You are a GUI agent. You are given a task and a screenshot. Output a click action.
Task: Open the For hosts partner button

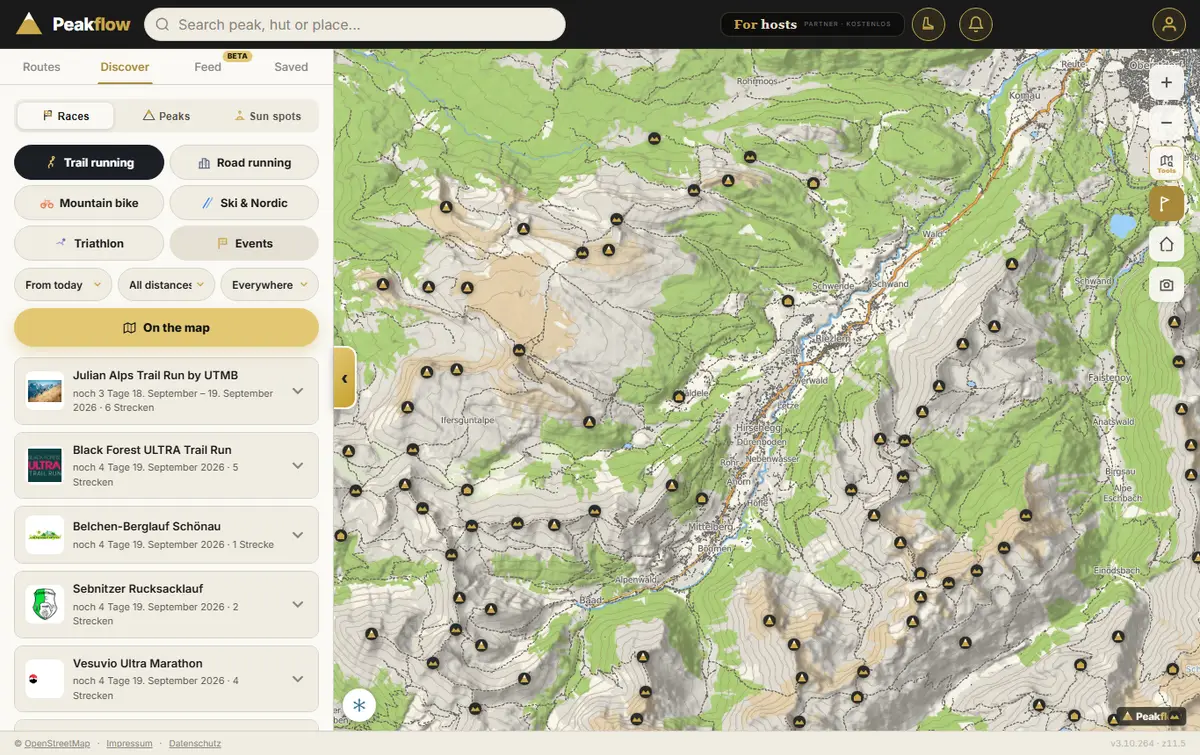[812, 25]
